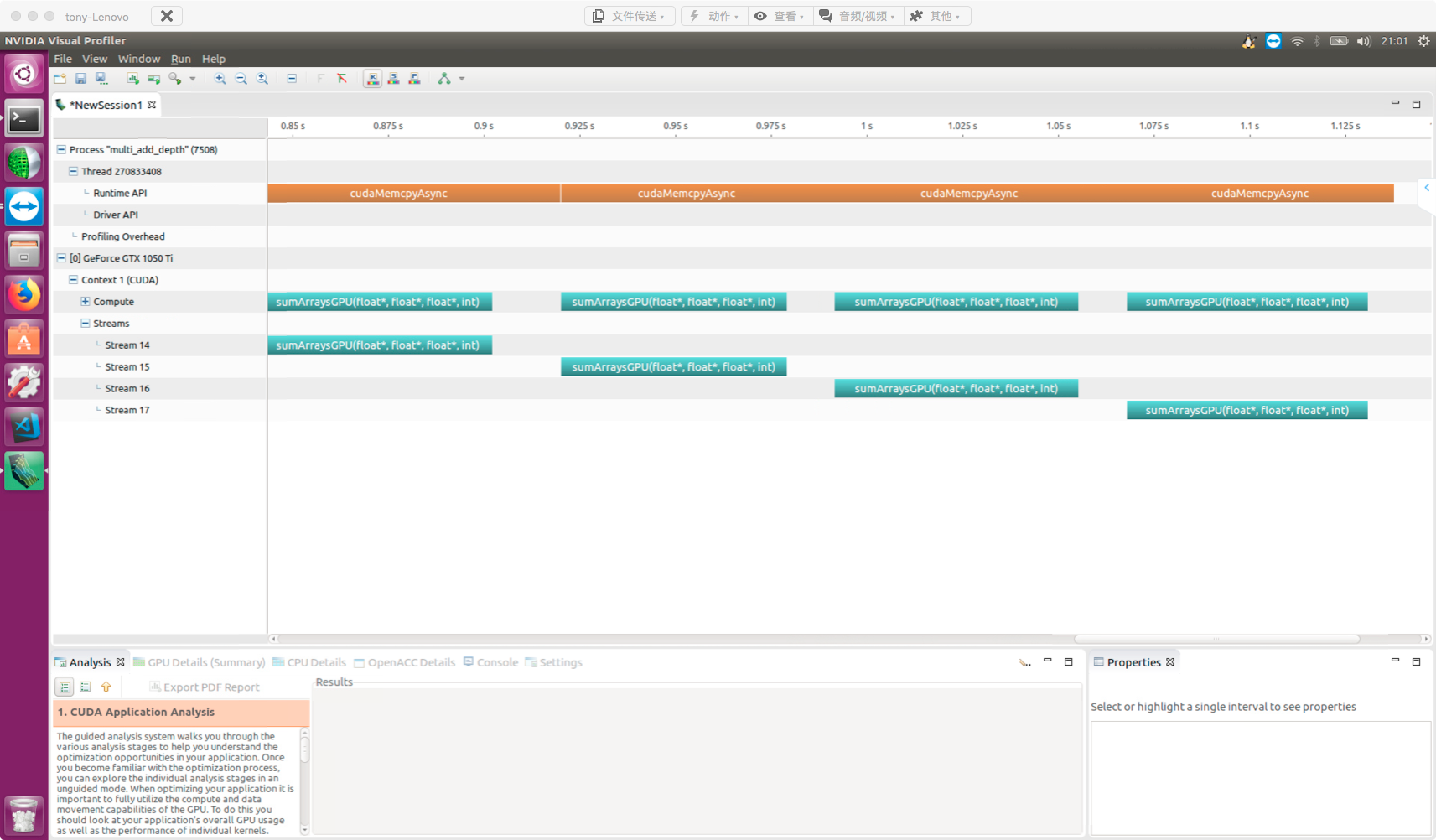Collapse the Streams tree row

point(85,324)
